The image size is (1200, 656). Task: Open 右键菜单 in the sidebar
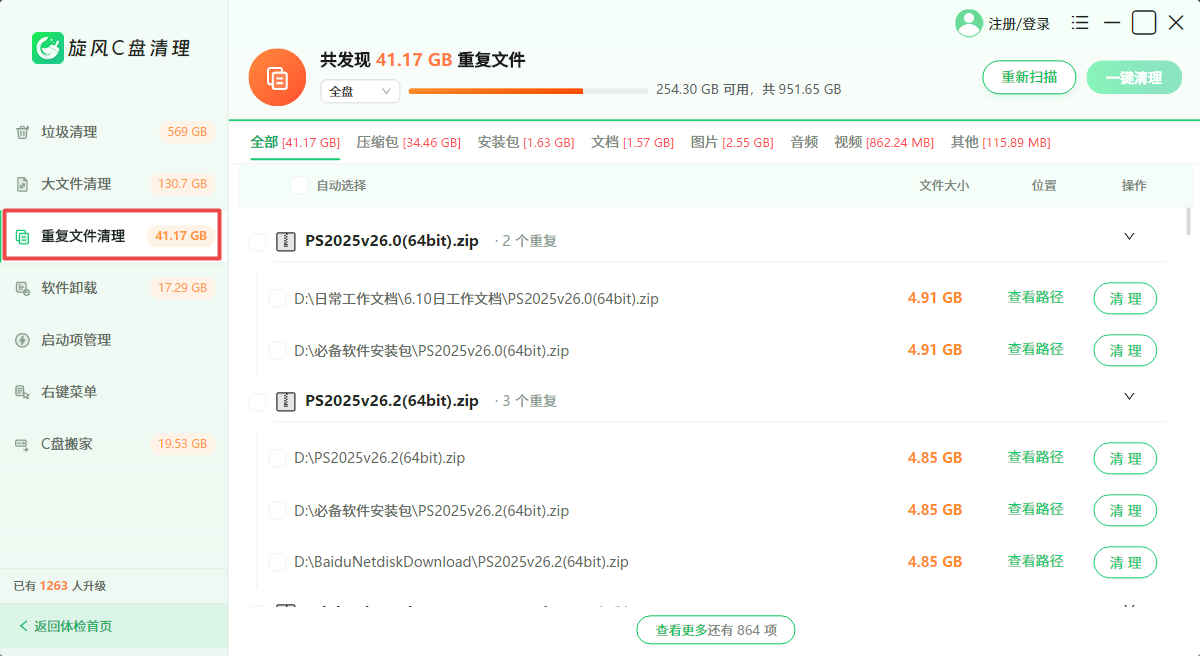[114, 392]
